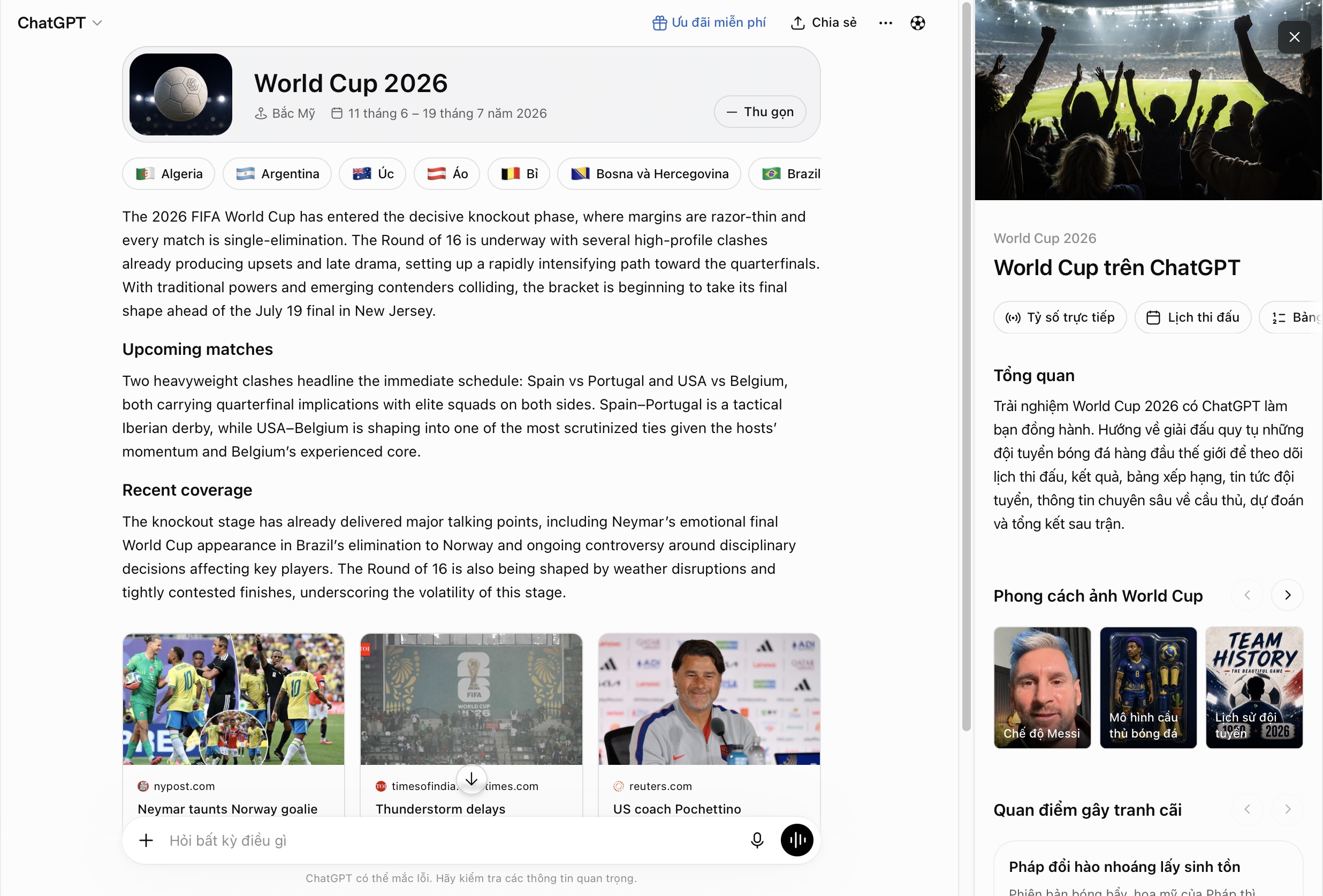Click the Upcoming matches heading
This screenshot has width=1323, height=896.
click(x=197, y=349)
